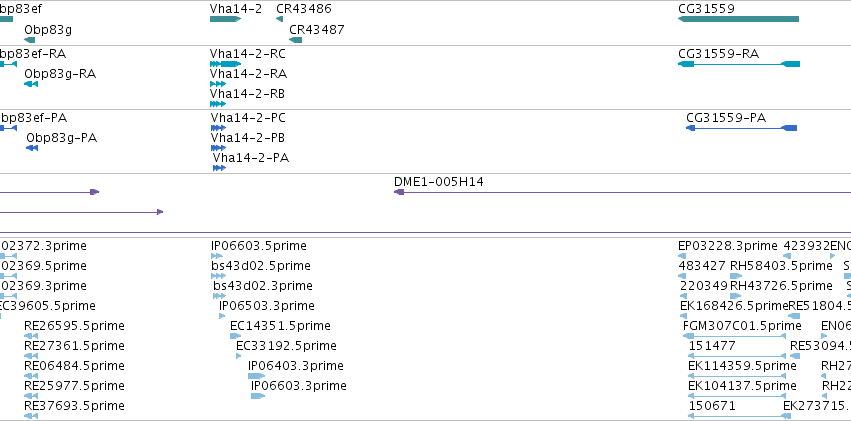Open EST IP06503.3prime
The image size is (851, 421).
pyautogui.click(x=222, y=316)
